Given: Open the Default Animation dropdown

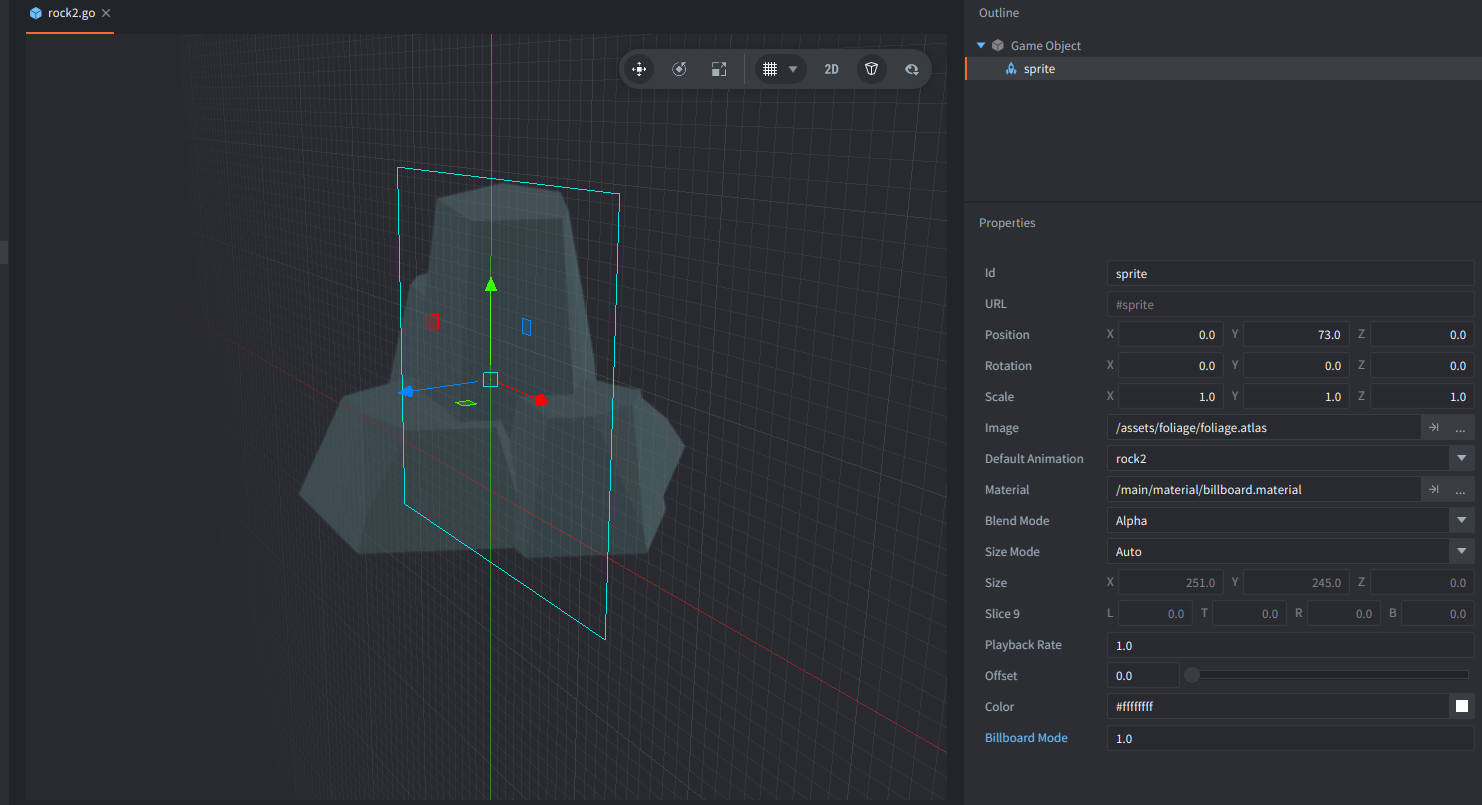Looking at the screenshot, I should 1461,459.
